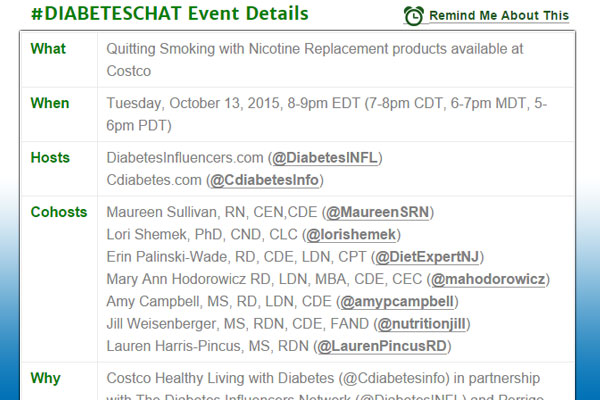Click the Hosts row label
This screenshot has height=400, width=600.
coord(50,158)
